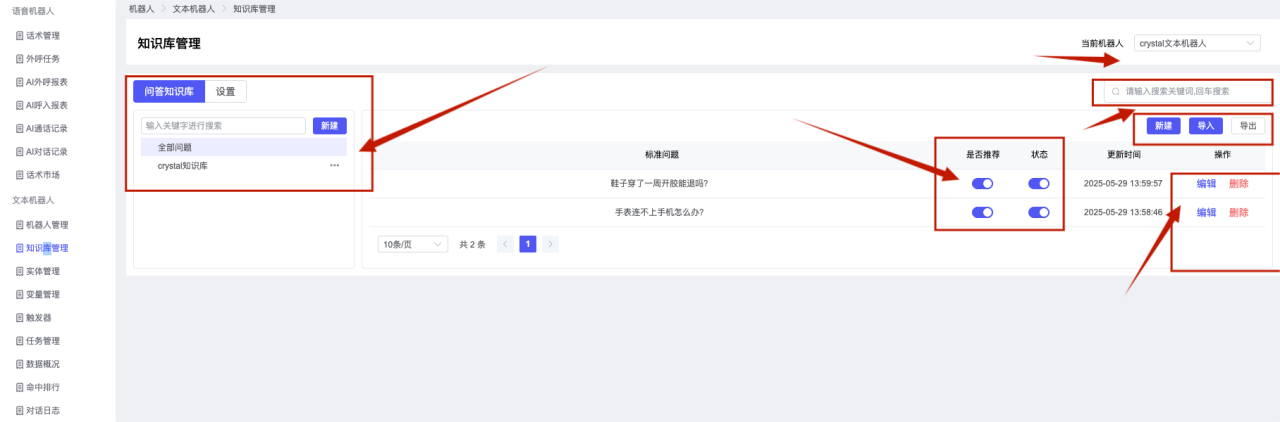This screenshot has height=422, width=1280.
Task: Toggle 是否推荐 for 鞋子穿了一周开胶能退吗
Action: (x=982, y=184)
